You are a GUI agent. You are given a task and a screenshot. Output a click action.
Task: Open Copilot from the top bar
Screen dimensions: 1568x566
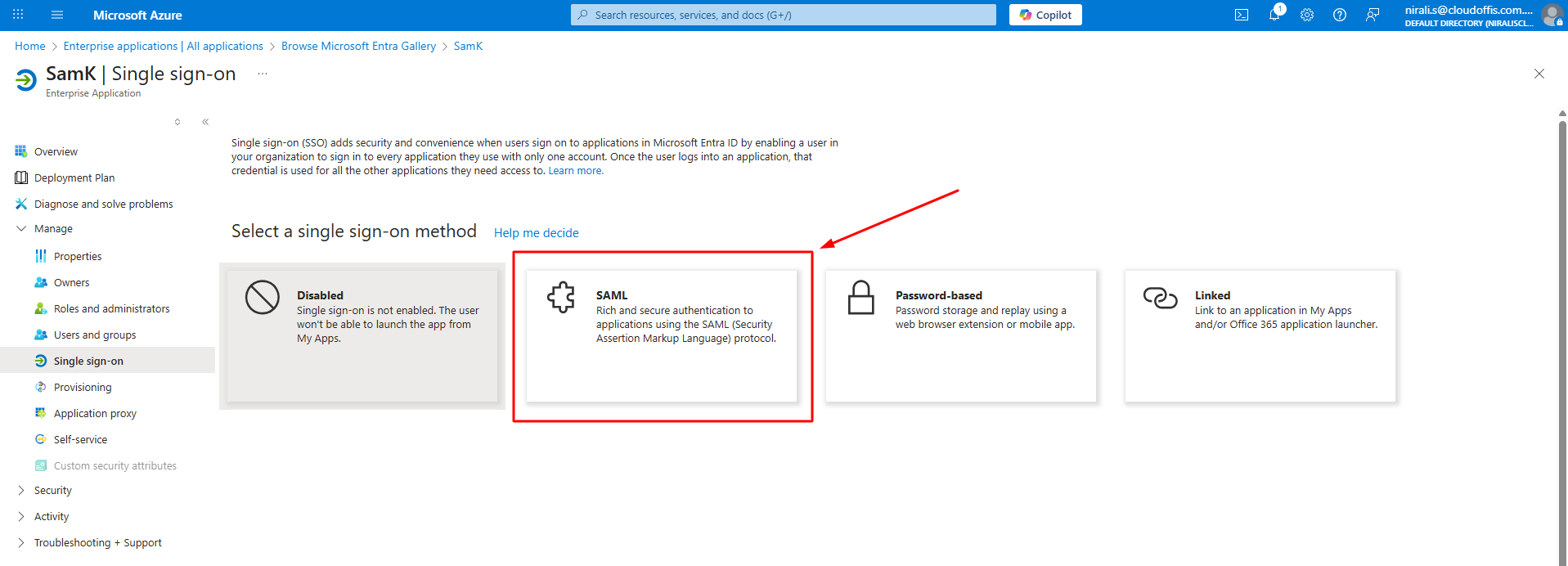[1045, 15]
